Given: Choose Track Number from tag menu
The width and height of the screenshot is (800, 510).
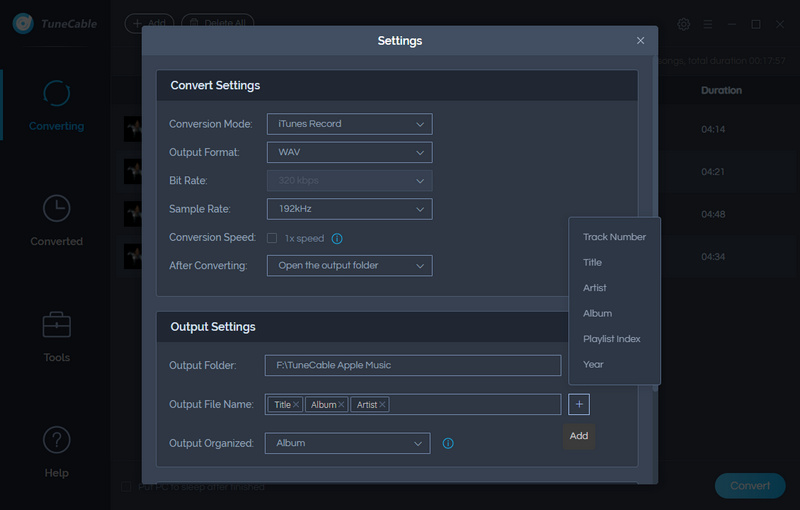Looking at the screenshot, I should click(x=614, y=237).
